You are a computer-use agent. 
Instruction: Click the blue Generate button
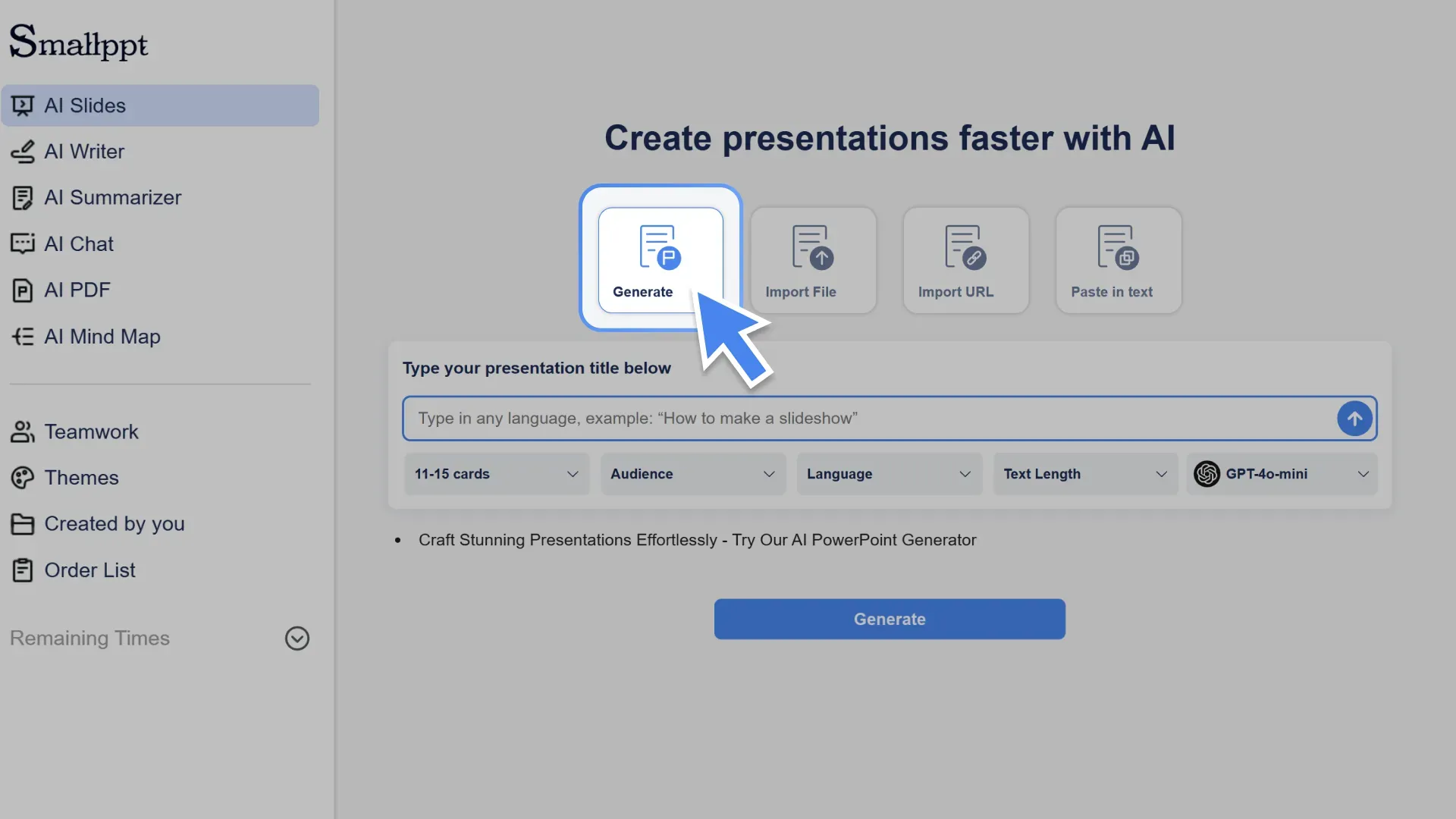point(889,619)
